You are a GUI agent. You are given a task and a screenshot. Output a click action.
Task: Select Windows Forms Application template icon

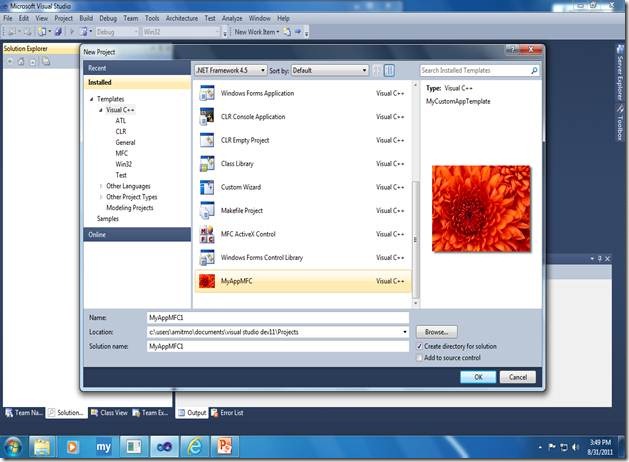[207, 93]
